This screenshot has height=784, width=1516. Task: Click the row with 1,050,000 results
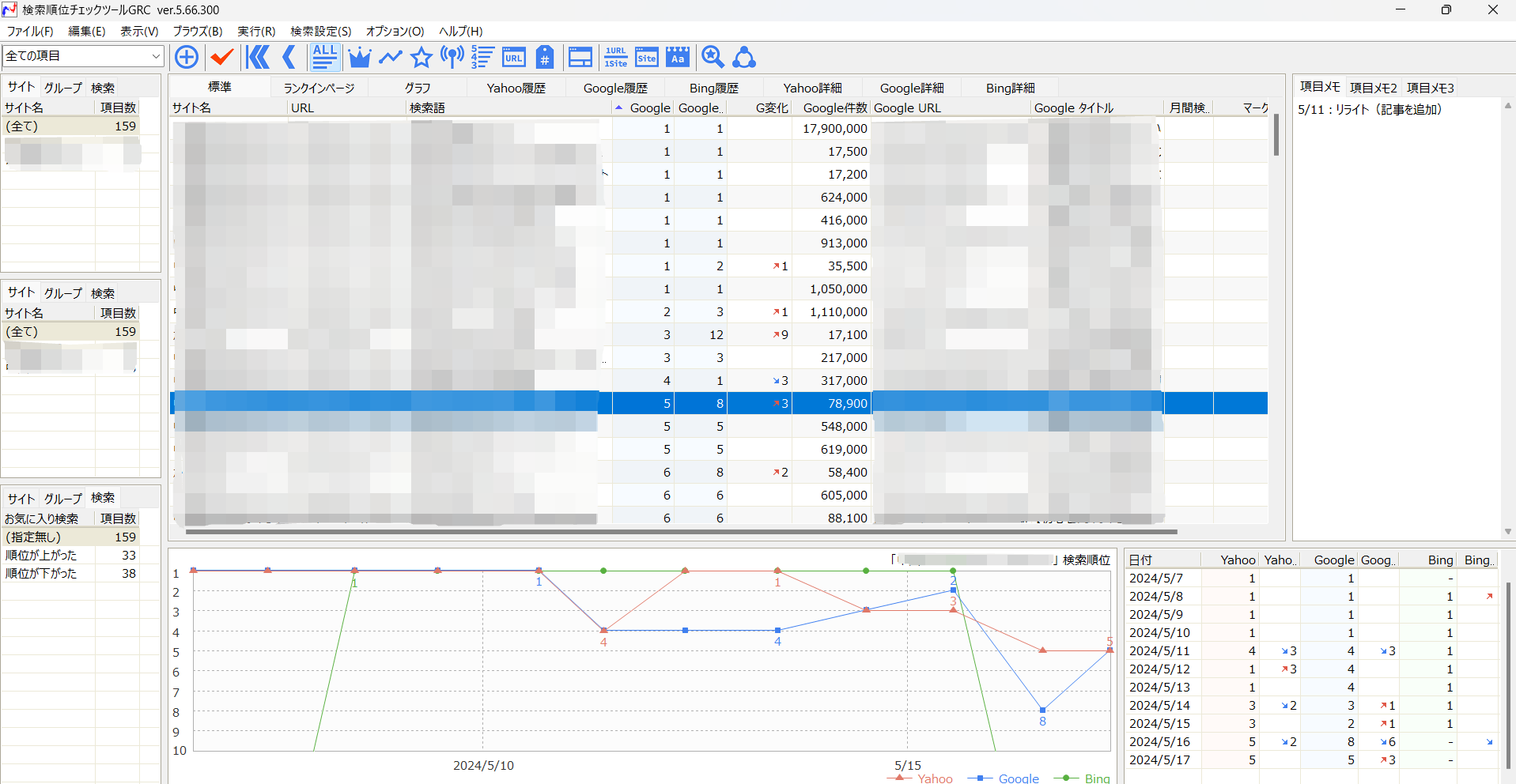719,288
